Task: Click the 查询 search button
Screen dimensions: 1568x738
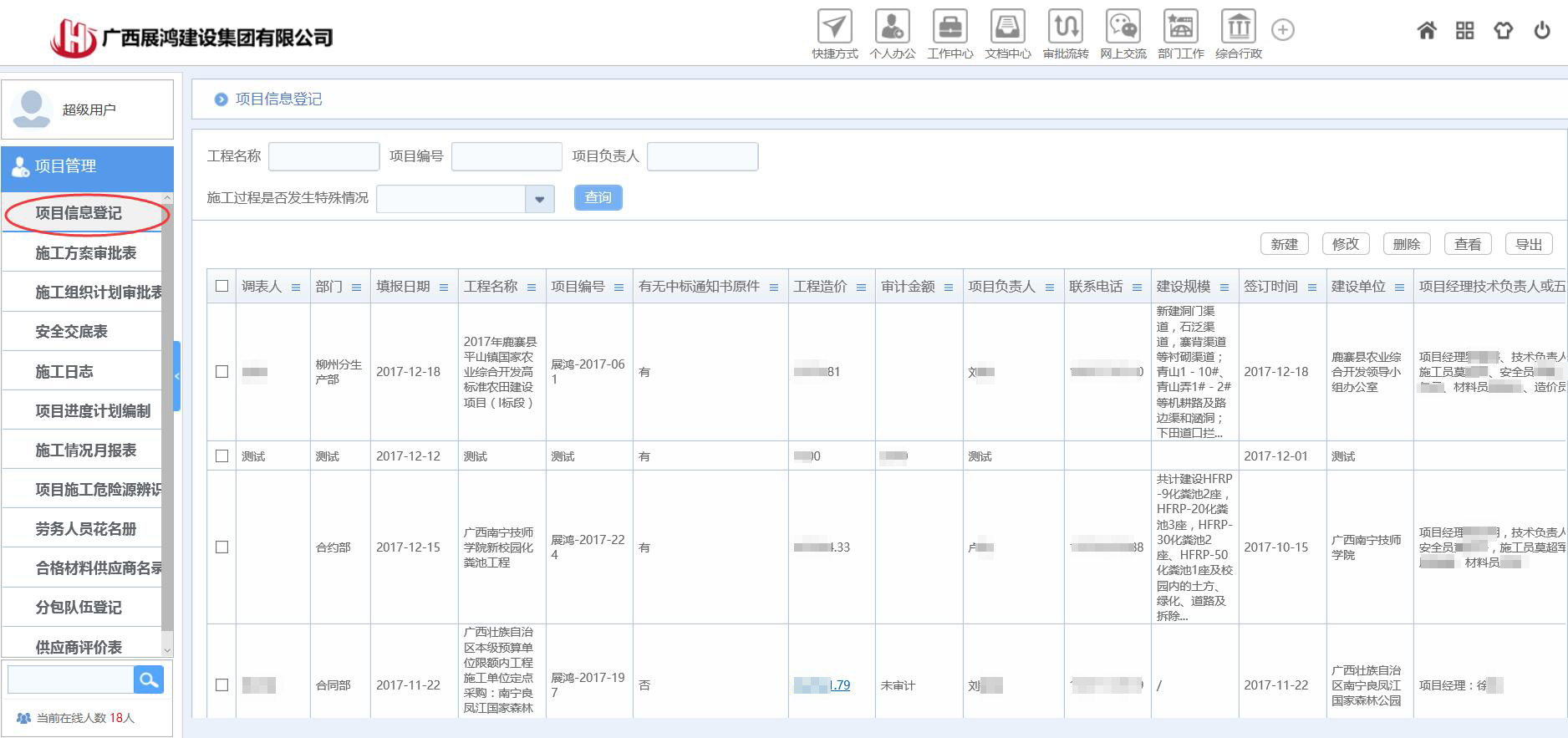Action: tap(598, 198)
